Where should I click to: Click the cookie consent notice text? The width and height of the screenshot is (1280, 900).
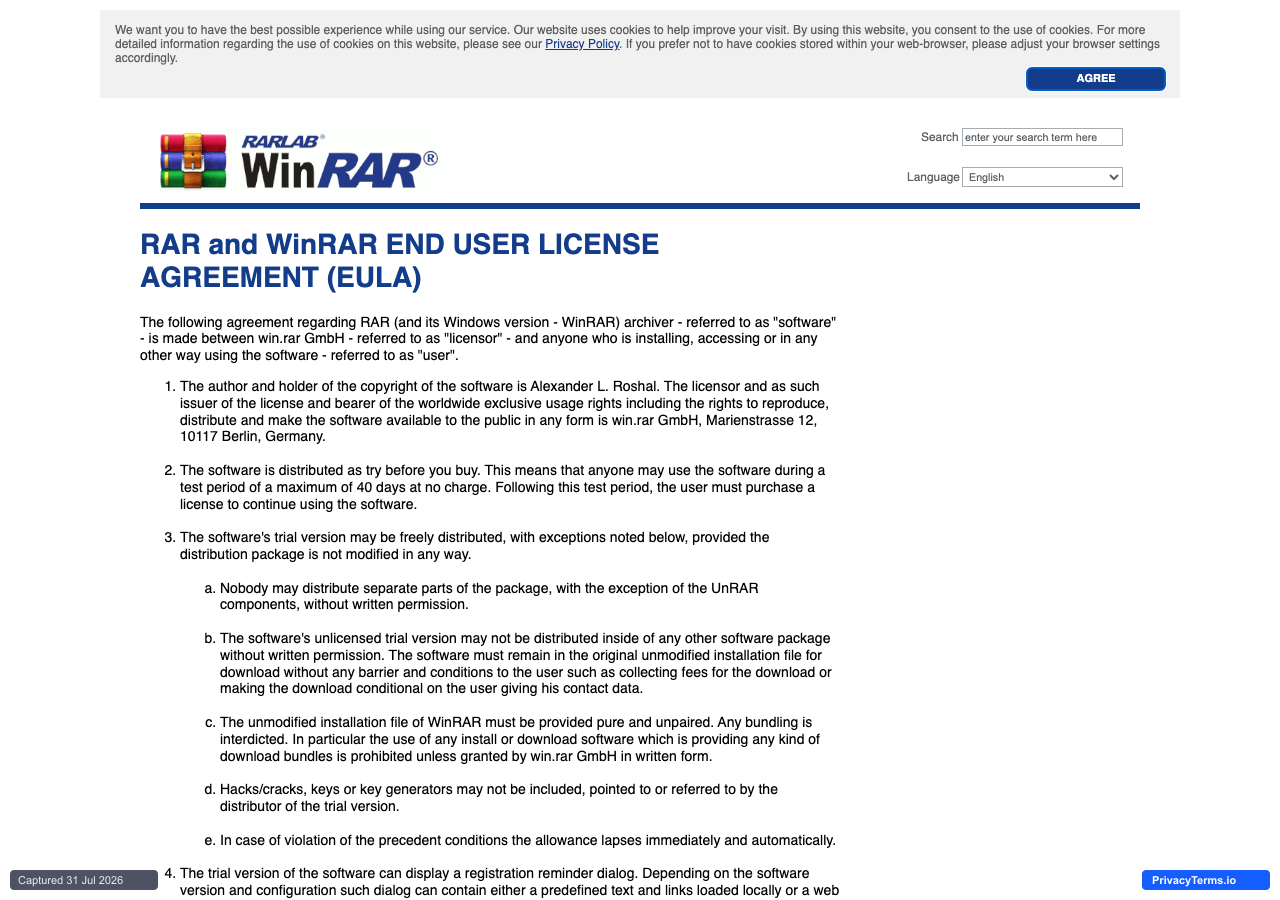point(638,44)
